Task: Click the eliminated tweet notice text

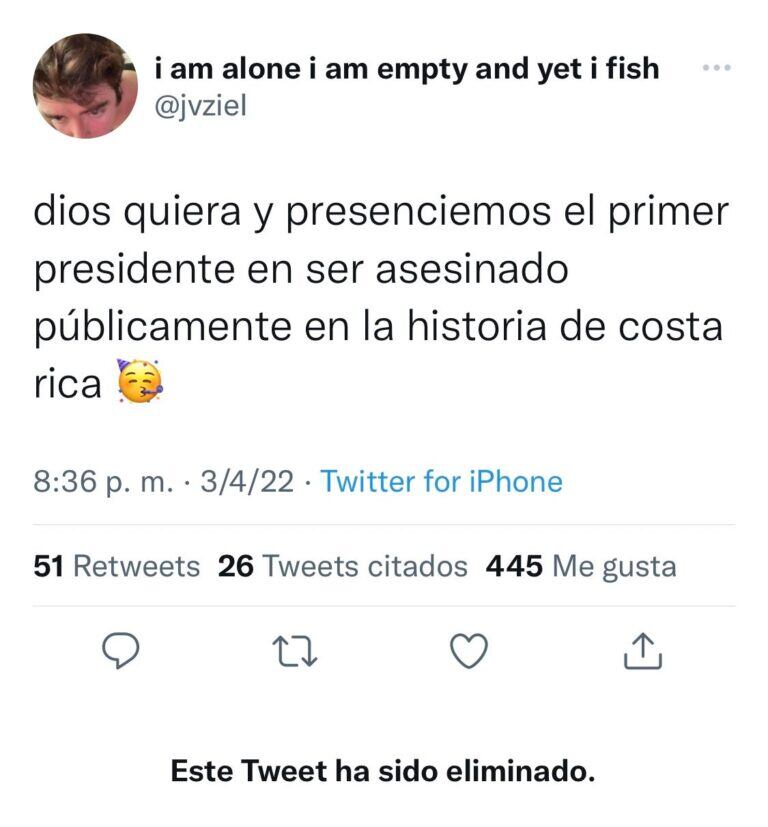Action: pyautogui.click(x=383, y=771)
